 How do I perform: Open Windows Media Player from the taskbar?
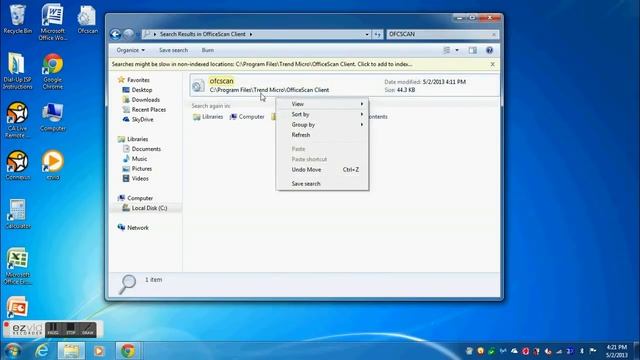[x=99, y=351]
